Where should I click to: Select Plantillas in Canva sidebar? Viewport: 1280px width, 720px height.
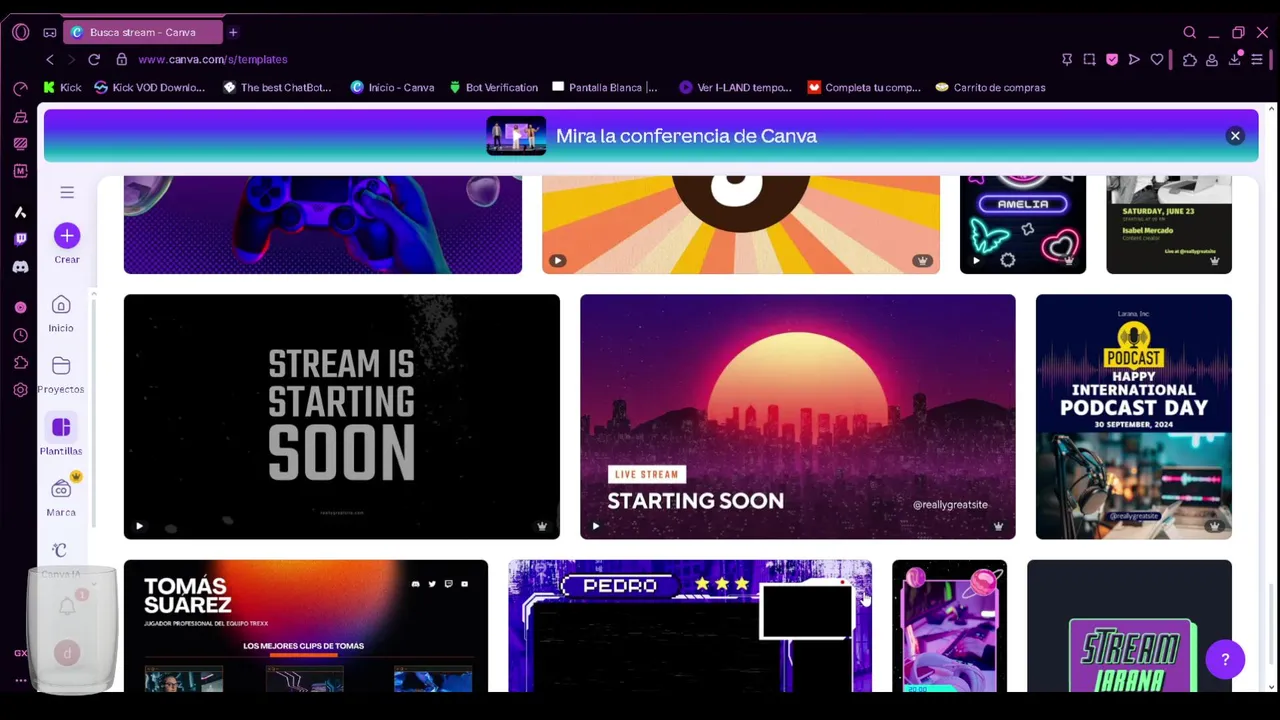pos(61,436)
